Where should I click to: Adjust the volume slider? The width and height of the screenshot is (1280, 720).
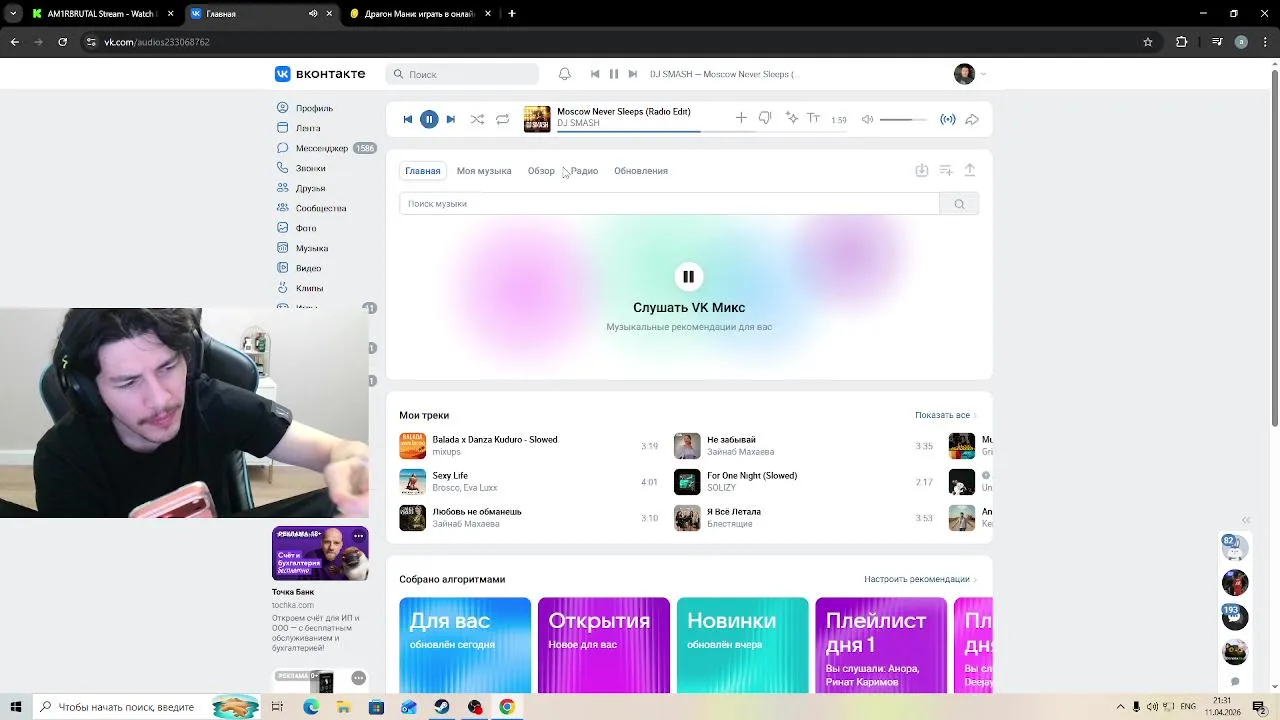[x=903, y=119]
